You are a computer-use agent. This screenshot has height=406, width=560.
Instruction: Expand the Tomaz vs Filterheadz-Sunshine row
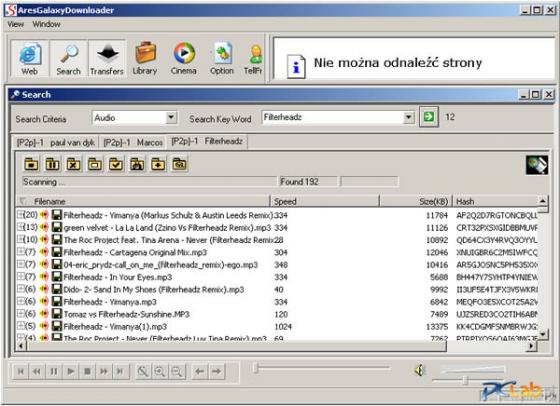pyautogui.click(x=20, y=313)
